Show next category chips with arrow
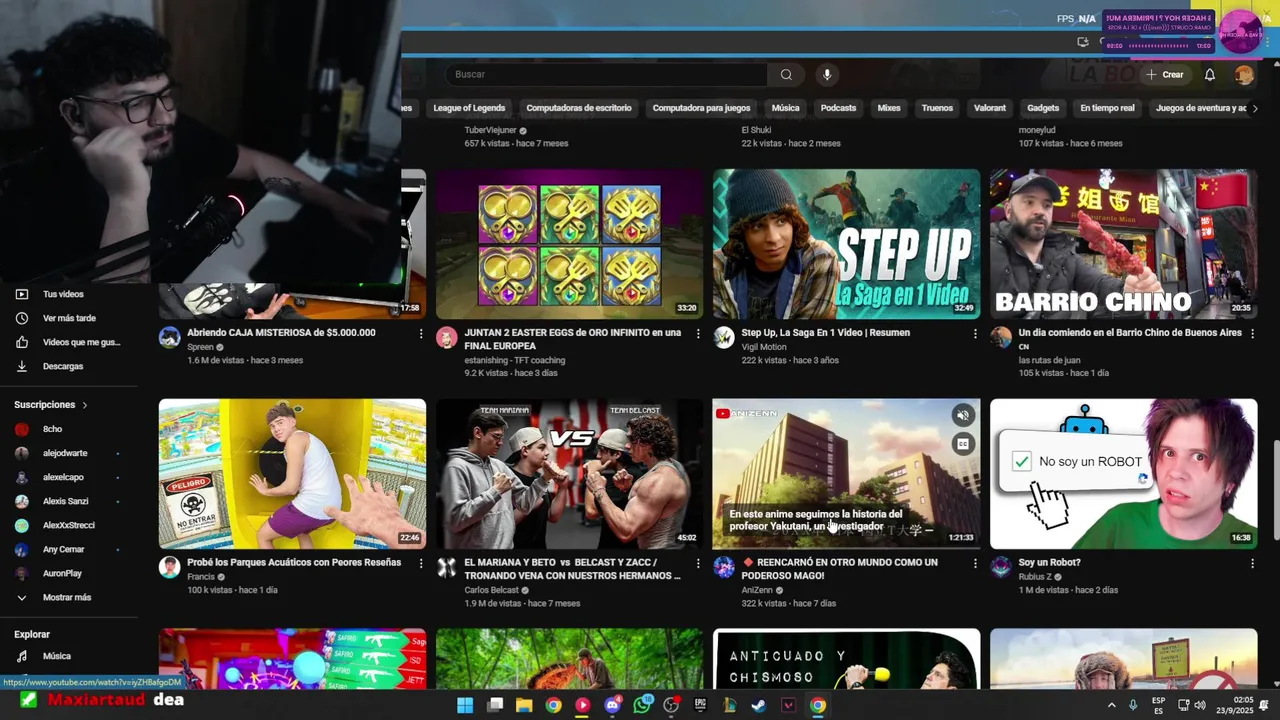Viewport: 1280px width, 720px height. [x=1255, y=108]
